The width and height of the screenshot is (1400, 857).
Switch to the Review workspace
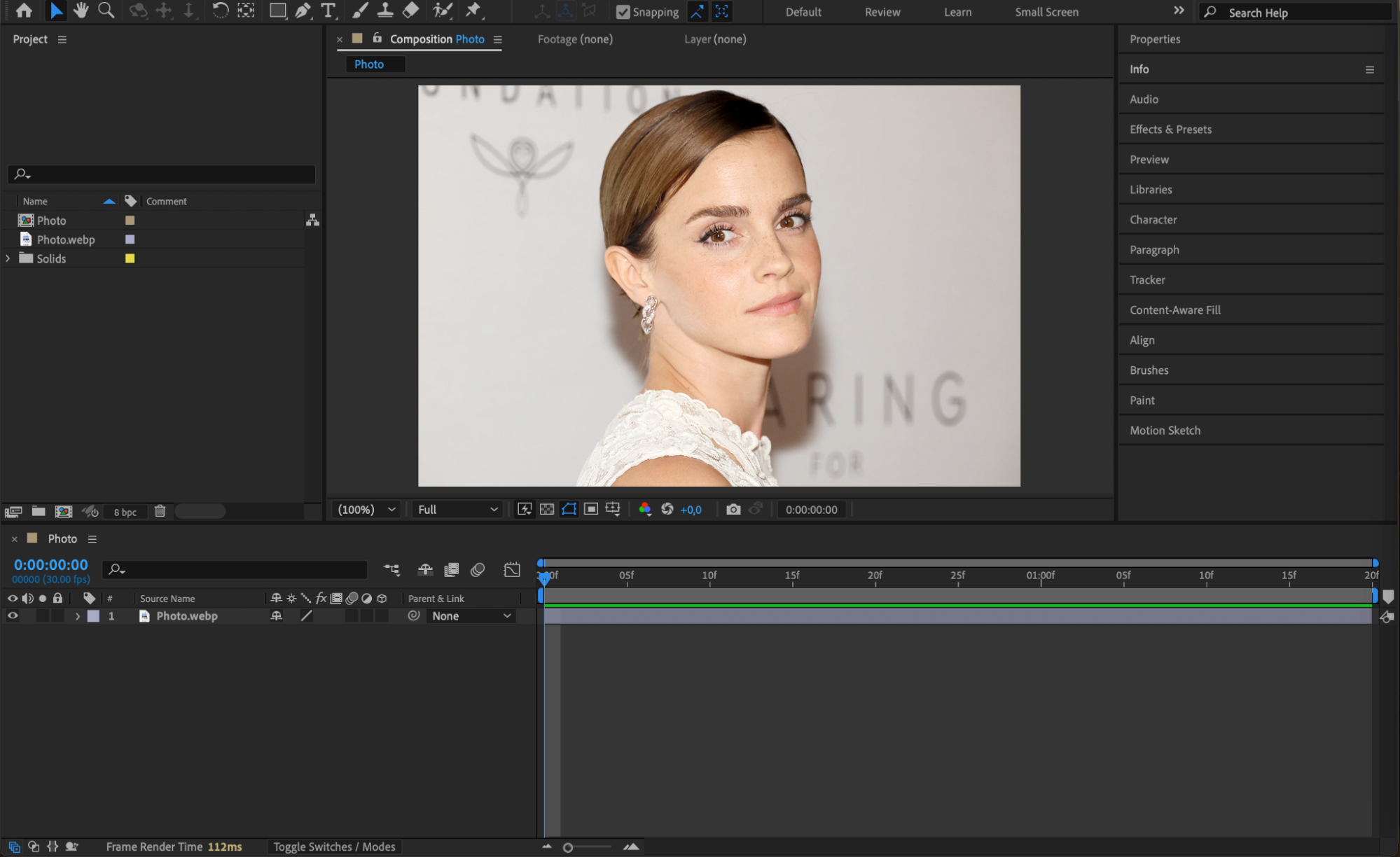[882, 12]
